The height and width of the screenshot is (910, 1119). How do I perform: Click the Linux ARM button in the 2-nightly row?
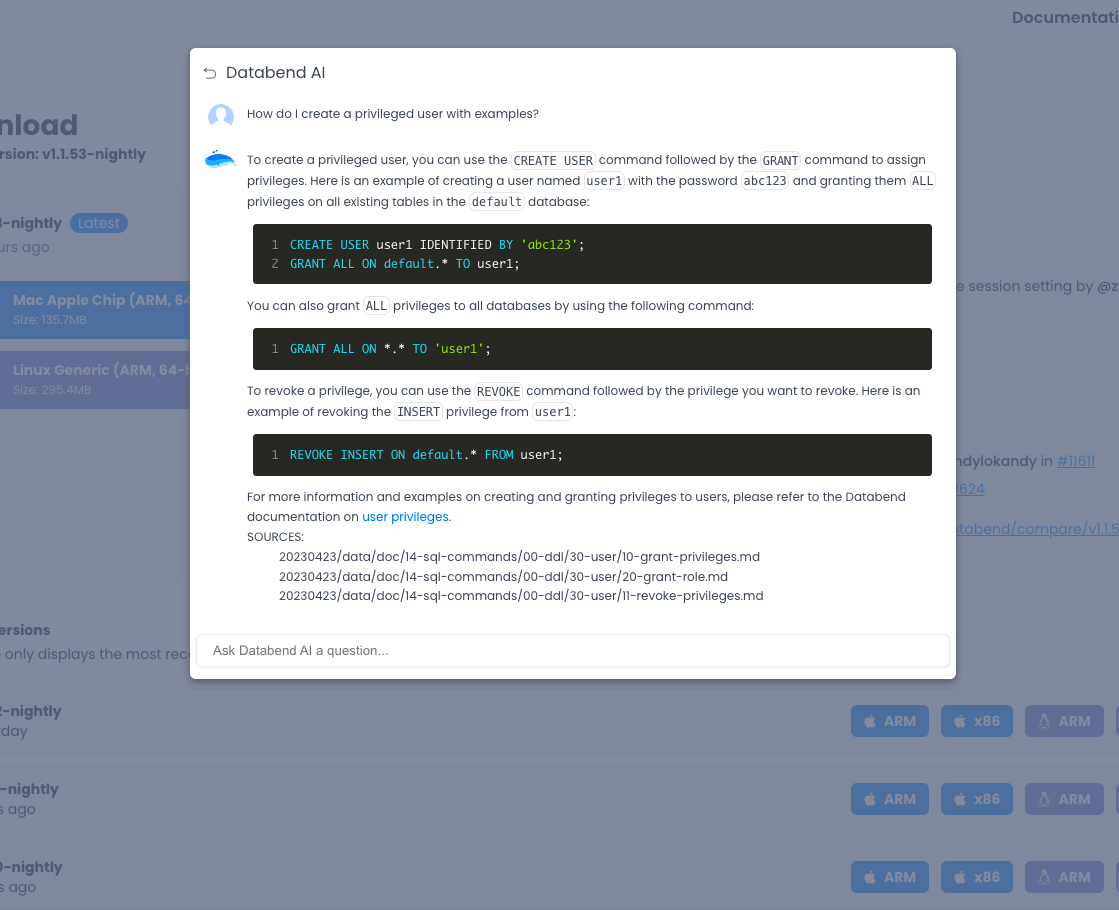pyautogui.click(x=1064, y=721)
